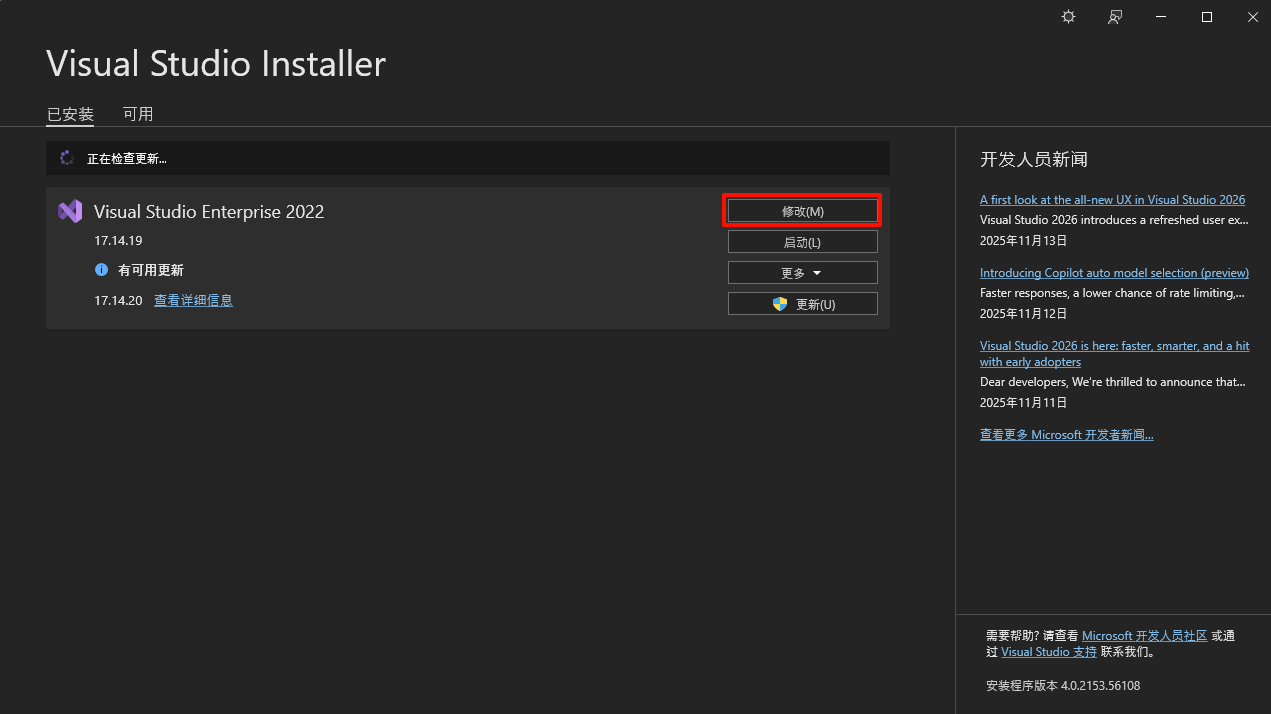1271x714 pixels.
Task: Switch to the 已安装 tab
Action: click(x=70, y=114)
